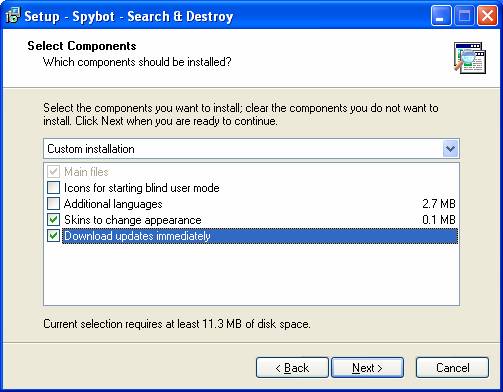The height and width of the screenshot is (392, 503).
Task: Enable Icons for starting blind user mode
Action: click(x=53, y=188)
